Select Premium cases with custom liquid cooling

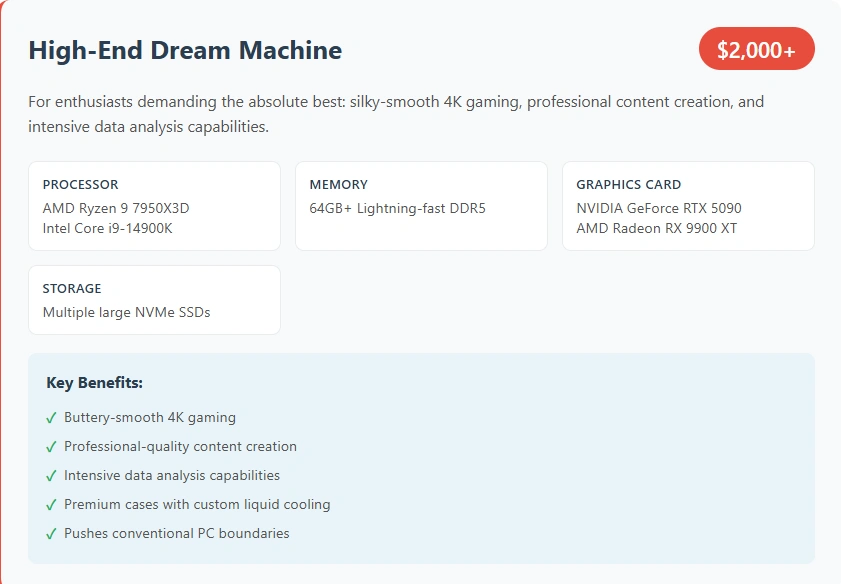click(197, 505)
